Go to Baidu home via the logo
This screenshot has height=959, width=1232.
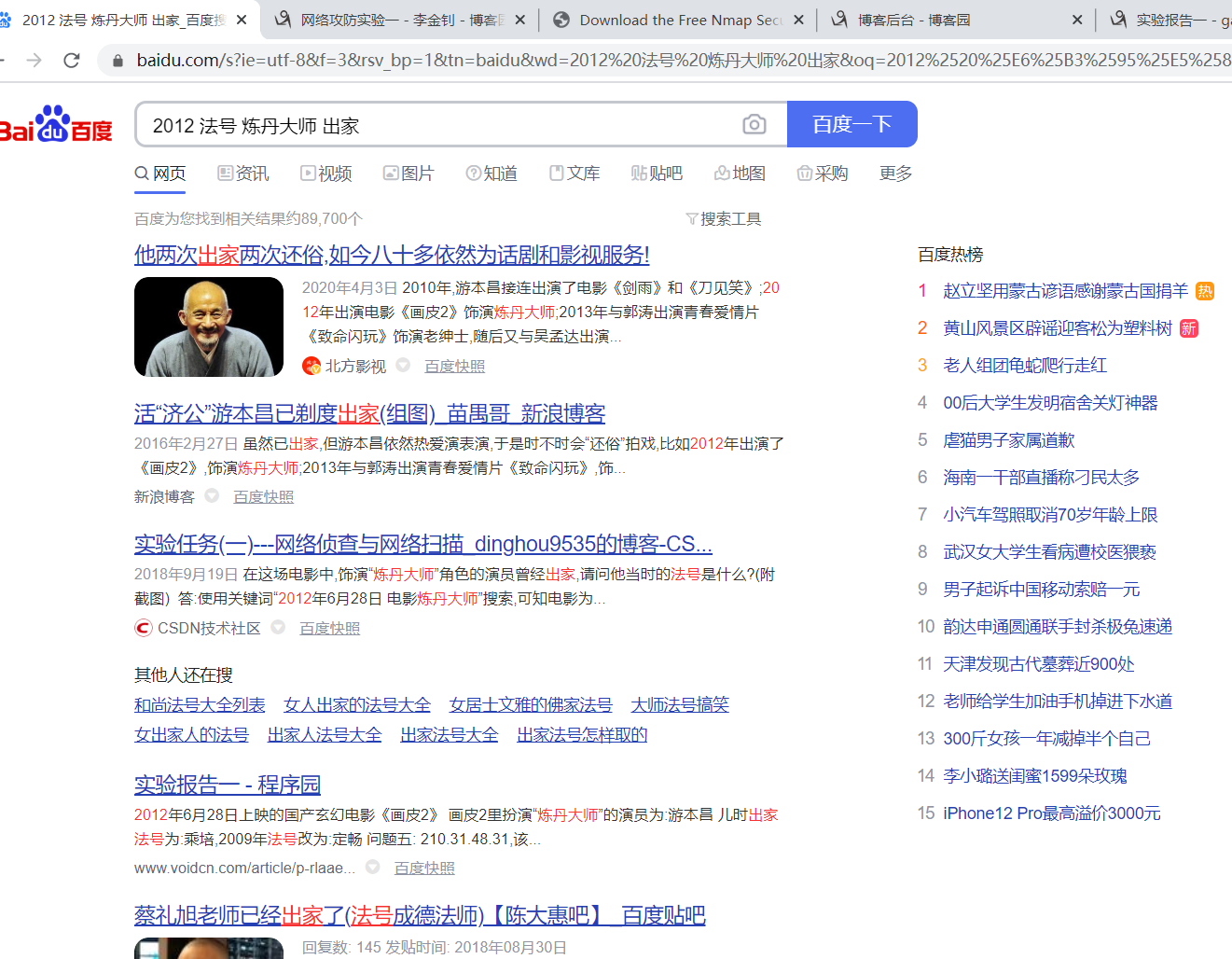56,124
